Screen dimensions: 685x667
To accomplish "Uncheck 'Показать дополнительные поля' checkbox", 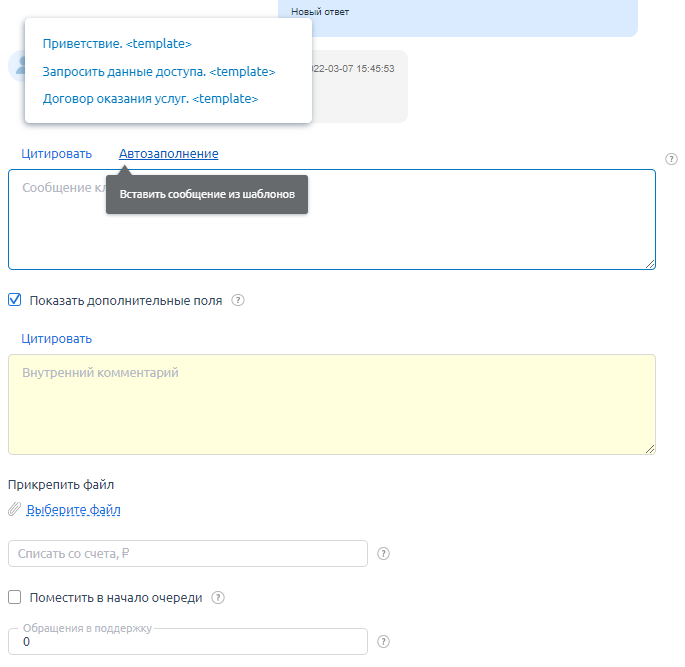I will [15, 300].
